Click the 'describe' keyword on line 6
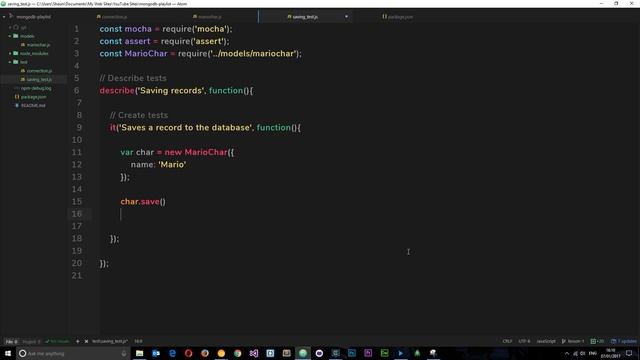Viewport: 640px width, 360px height. click(x=117, y=91)
